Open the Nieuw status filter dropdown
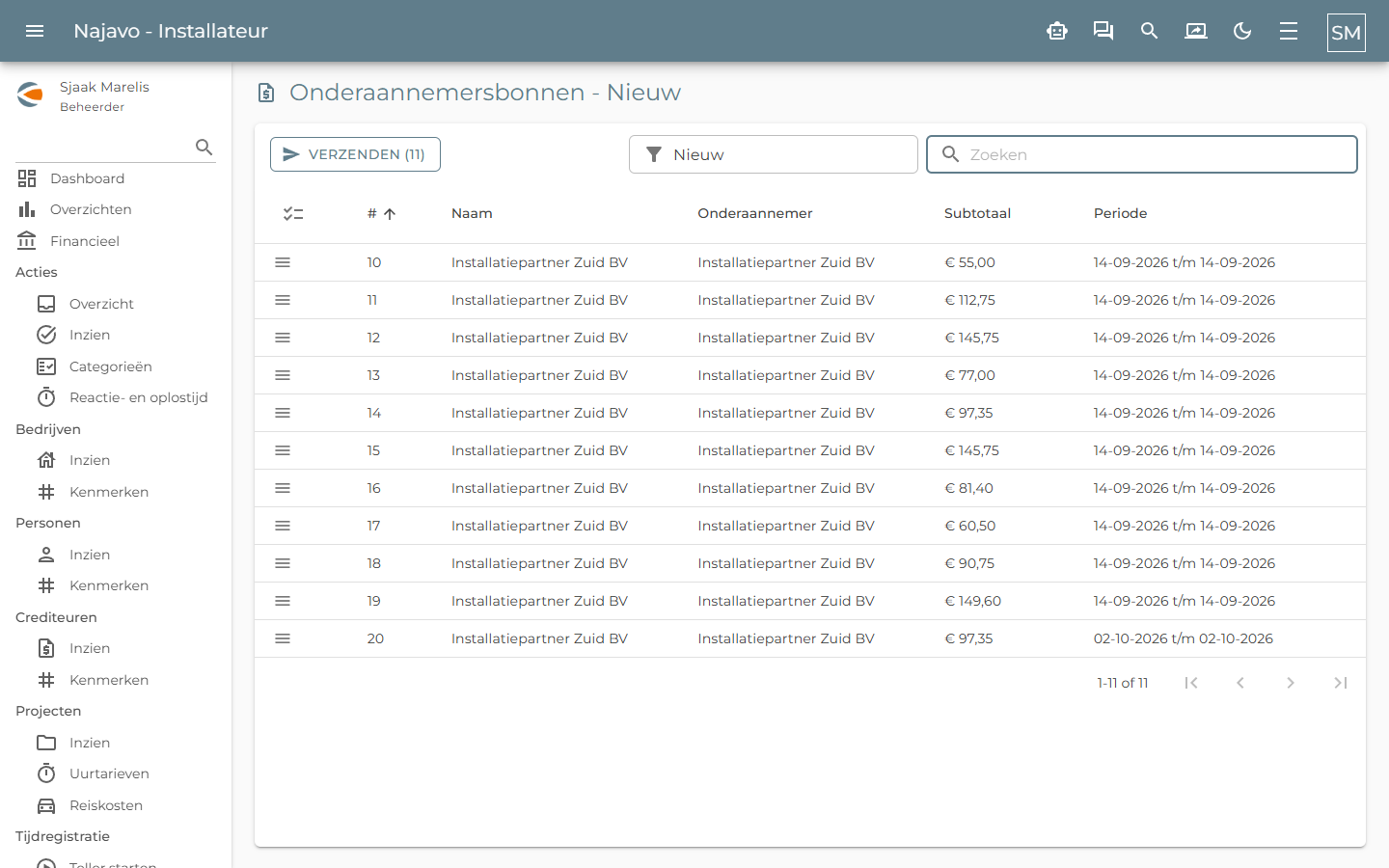The width and height of the screenshot is (1389, 868). 773,154
